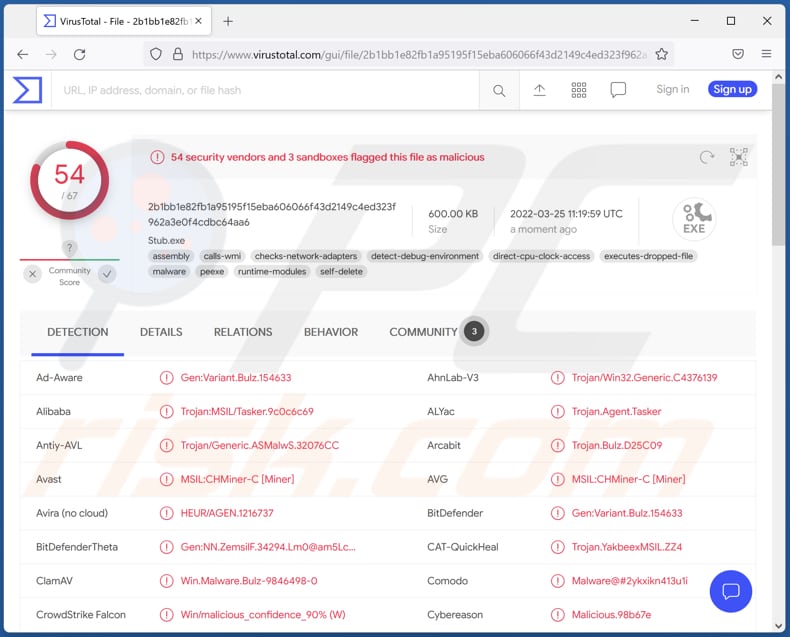
Task: Click the detect-debug-environment tag
Action: 425,256
